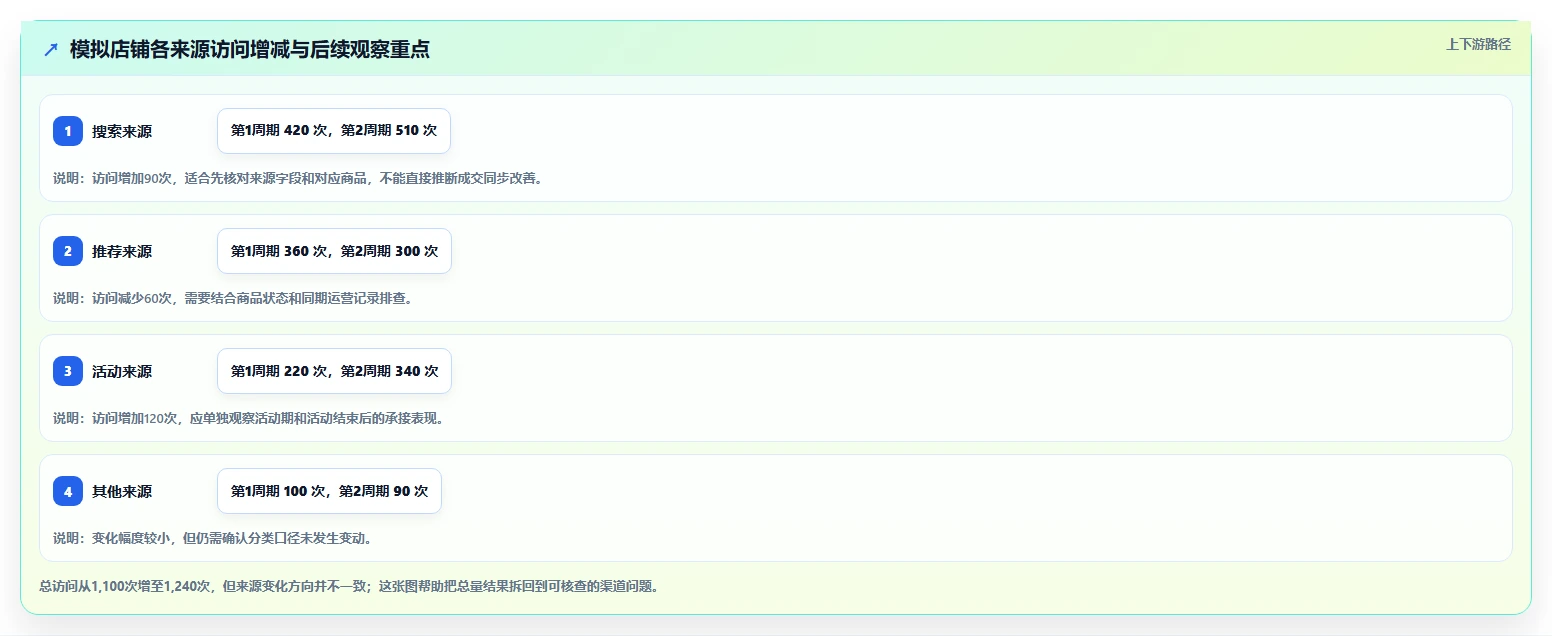Click the number 3 badge for 活动来源

tap(68, 371)
